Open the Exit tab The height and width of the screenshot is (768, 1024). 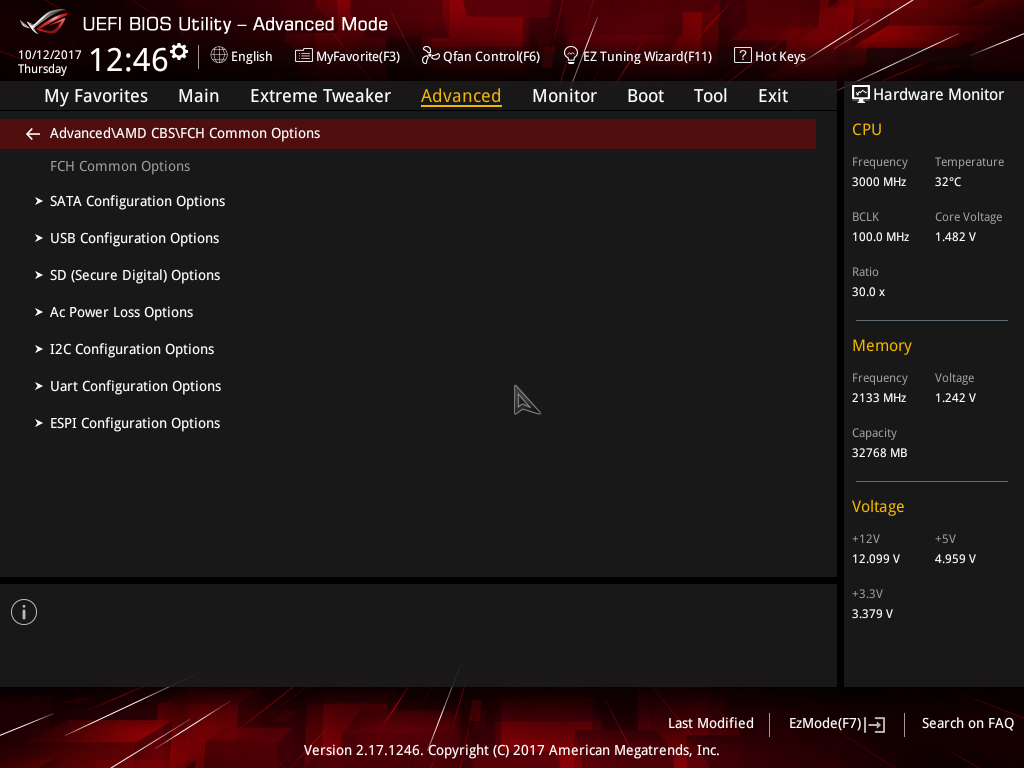point(773,96)
